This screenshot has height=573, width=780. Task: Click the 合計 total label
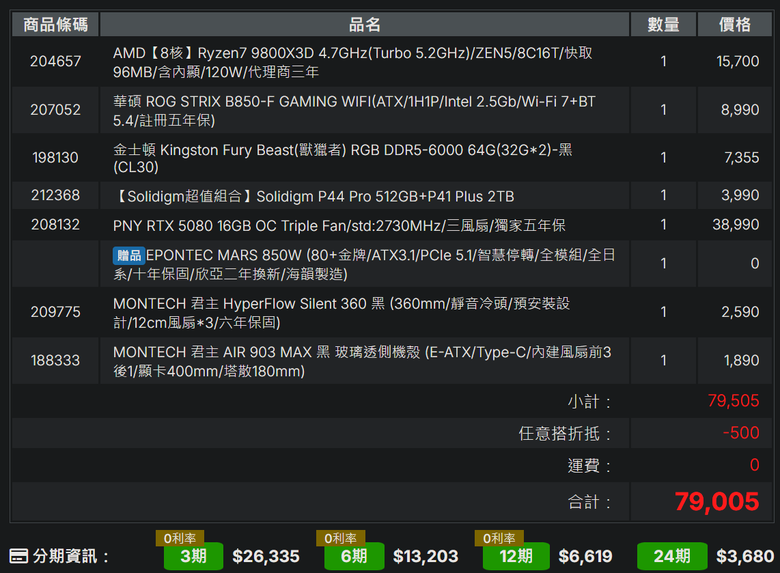click(589, 502)
